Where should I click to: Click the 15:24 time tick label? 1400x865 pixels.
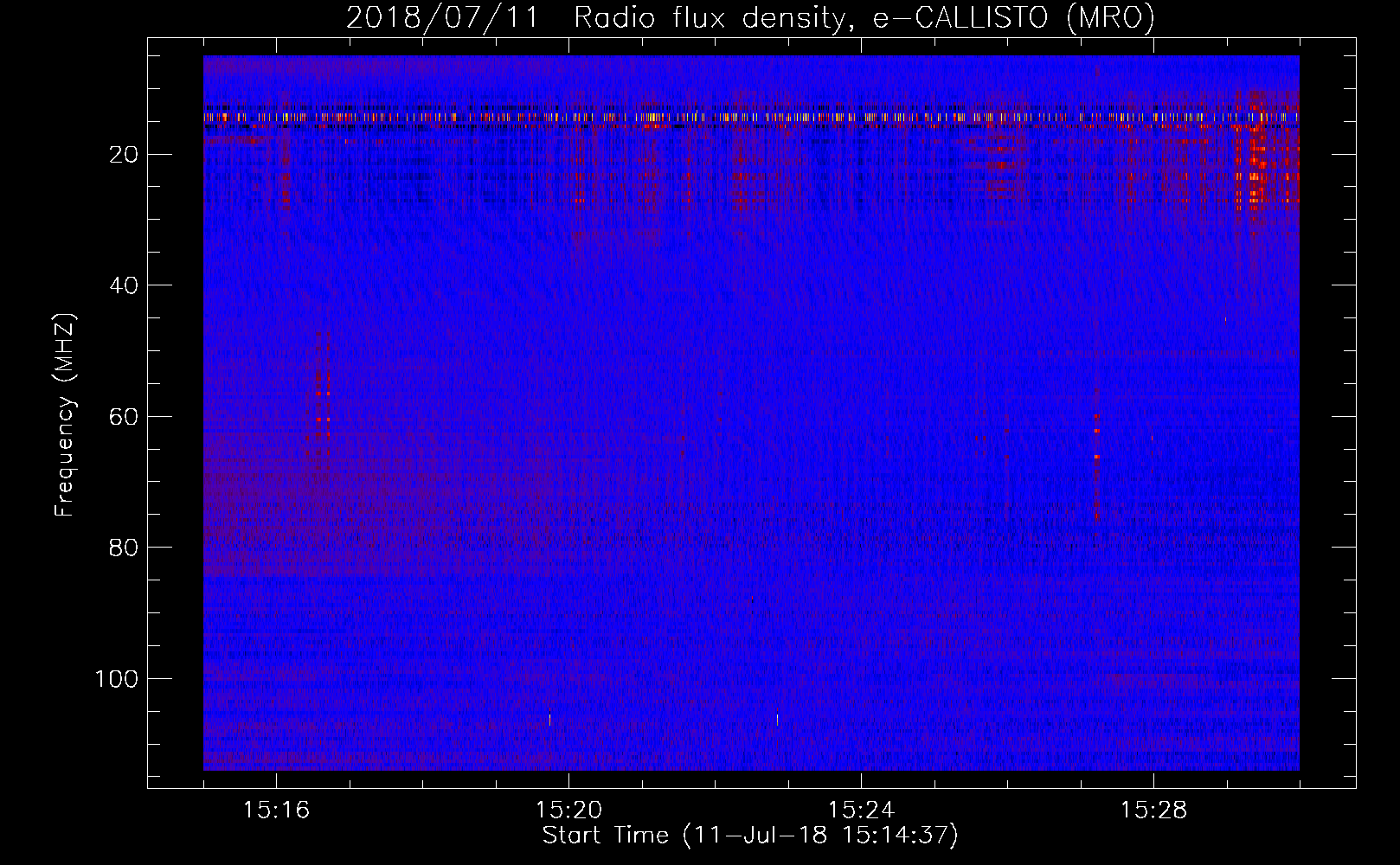coord(861,811)
